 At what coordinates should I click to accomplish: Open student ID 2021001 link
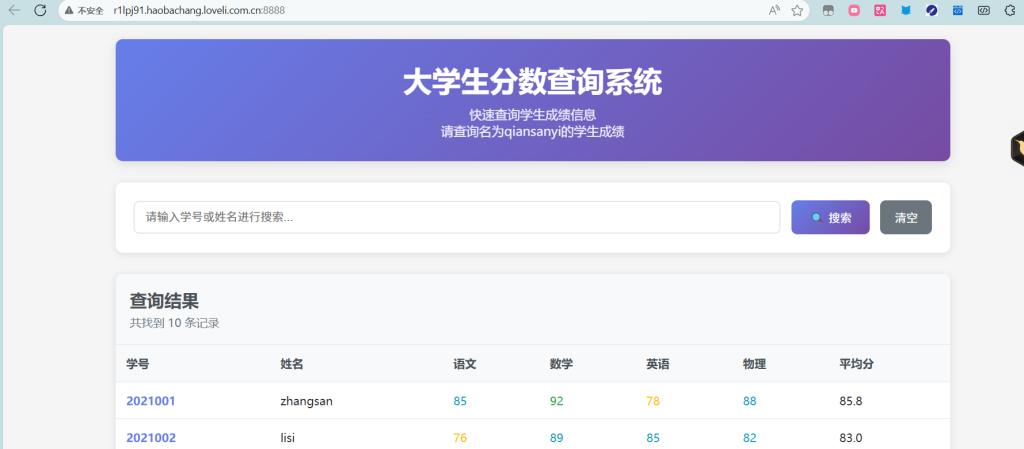pos(151,401)
